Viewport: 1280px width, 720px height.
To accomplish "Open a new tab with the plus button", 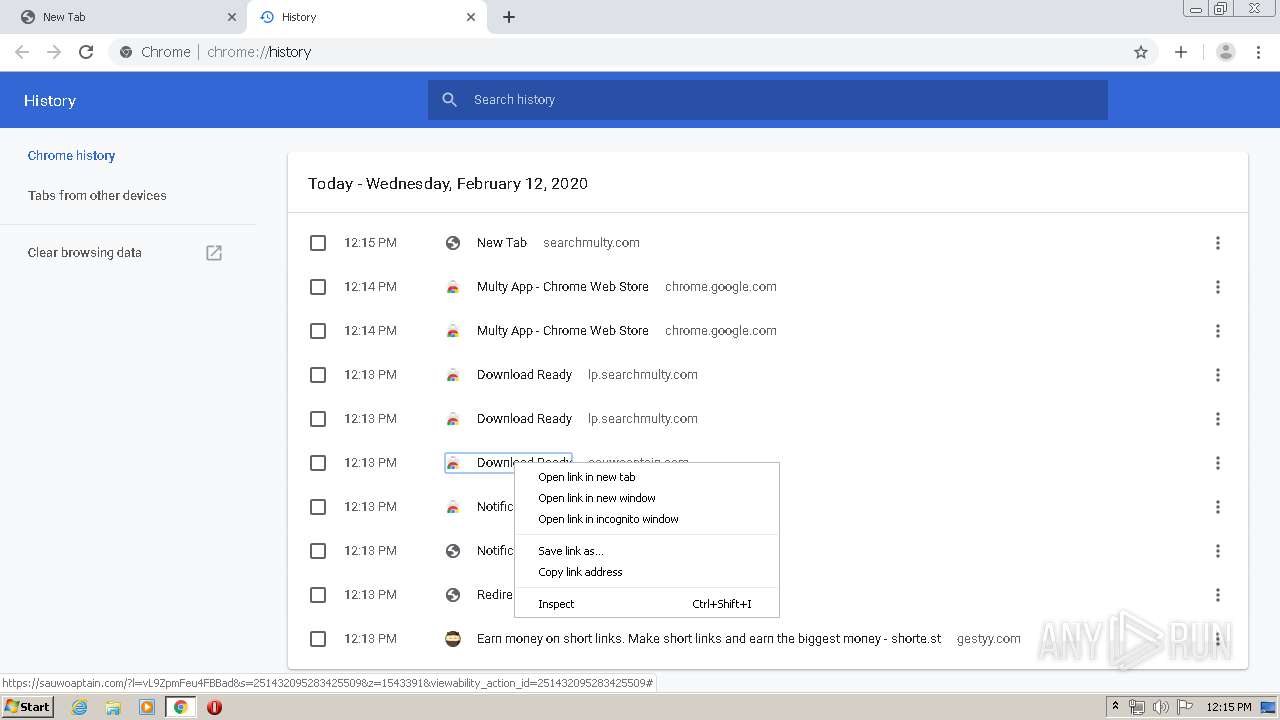I will [x=509, y=17].
